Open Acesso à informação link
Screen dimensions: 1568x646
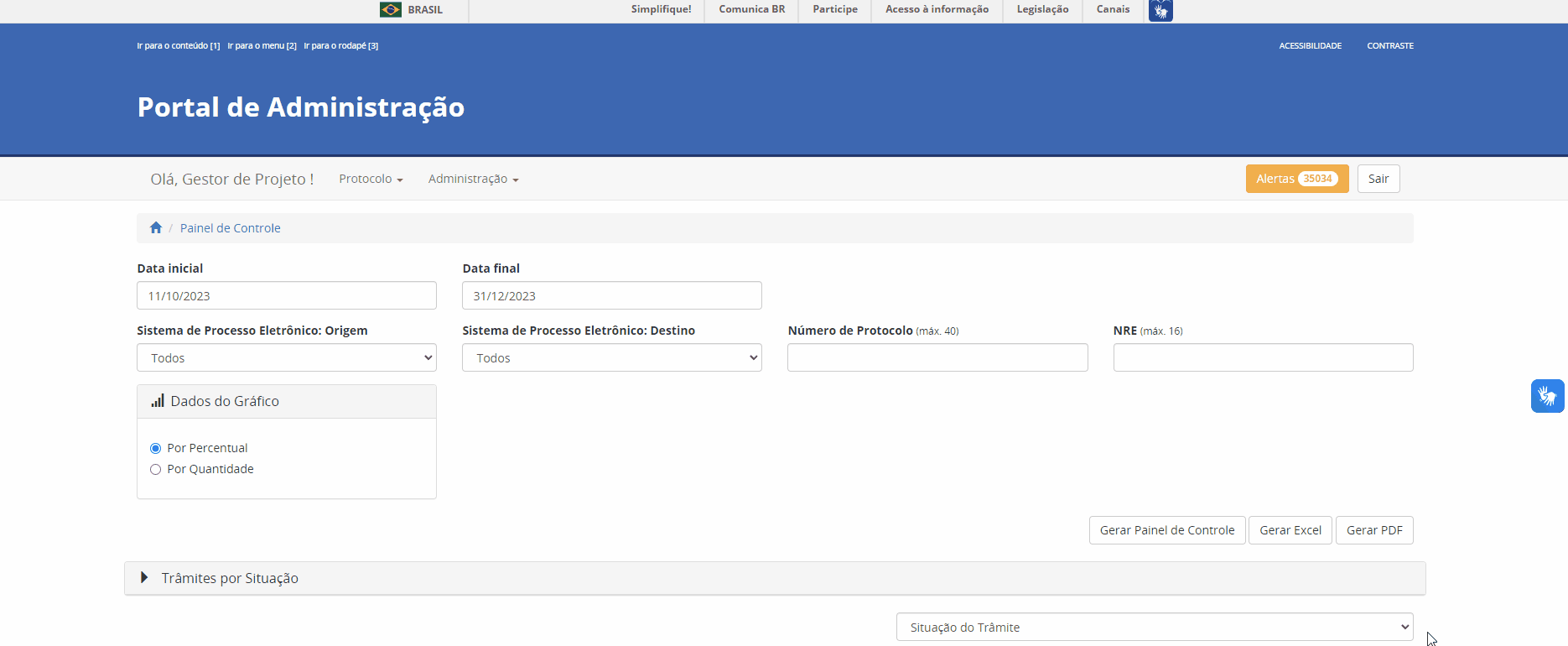tap(937, 9)
